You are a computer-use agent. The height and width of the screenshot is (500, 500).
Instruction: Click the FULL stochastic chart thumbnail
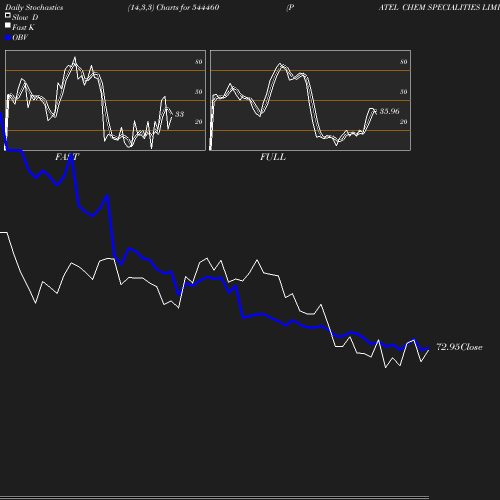[x=310, y=100]
